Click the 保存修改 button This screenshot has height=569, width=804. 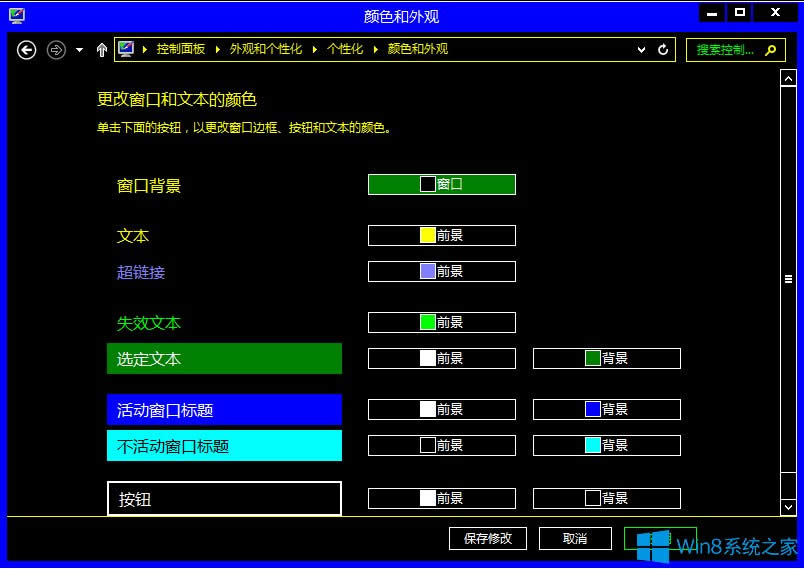(488, 538)
